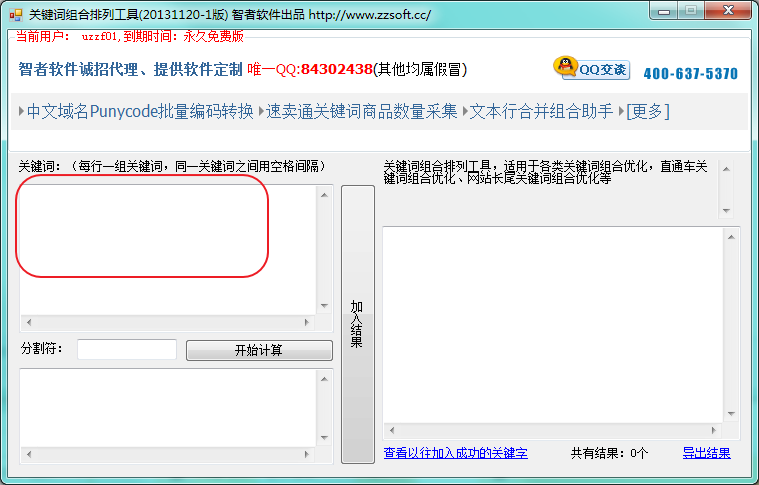The height and width of the screenshot is (485, 759).
Task: Click calculation output box scroll-left arrow
Action: 29,455
